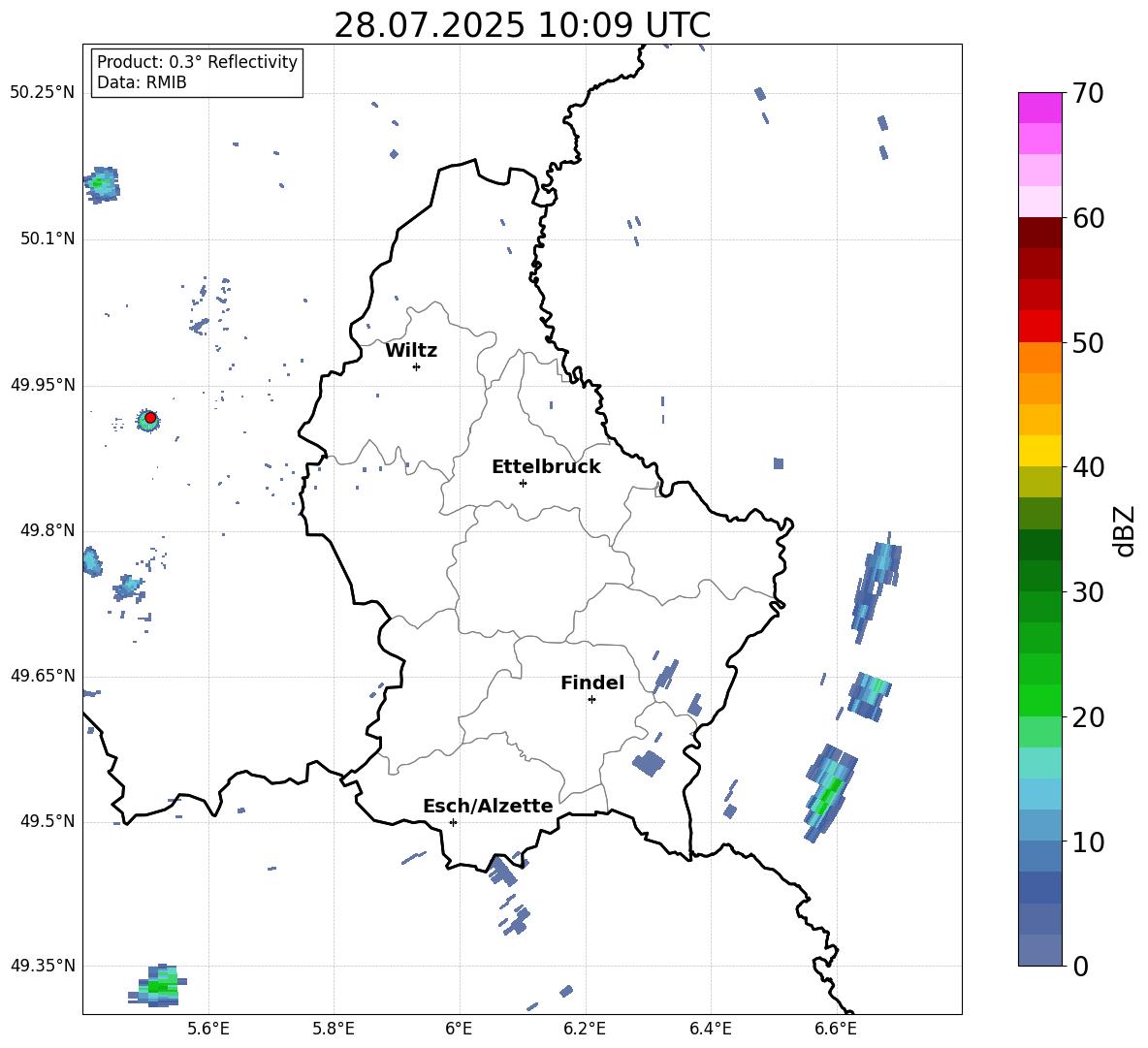Click the 40 dBZ colorbar tick label
The image size is (1148, 1048).
(1087, 467)
